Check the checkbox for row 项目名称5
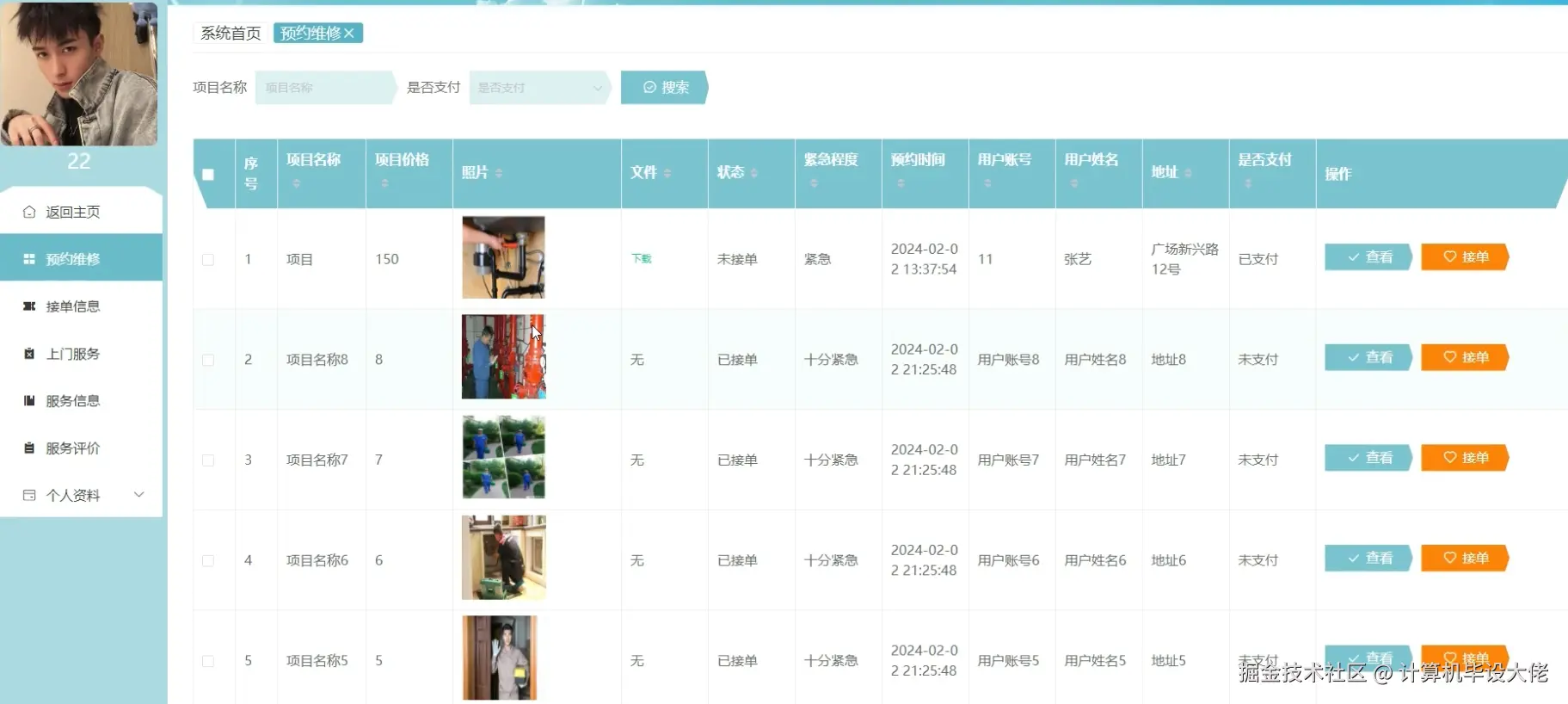The width and height of the screenshot is (1568, 704). (x=208, y=661)
